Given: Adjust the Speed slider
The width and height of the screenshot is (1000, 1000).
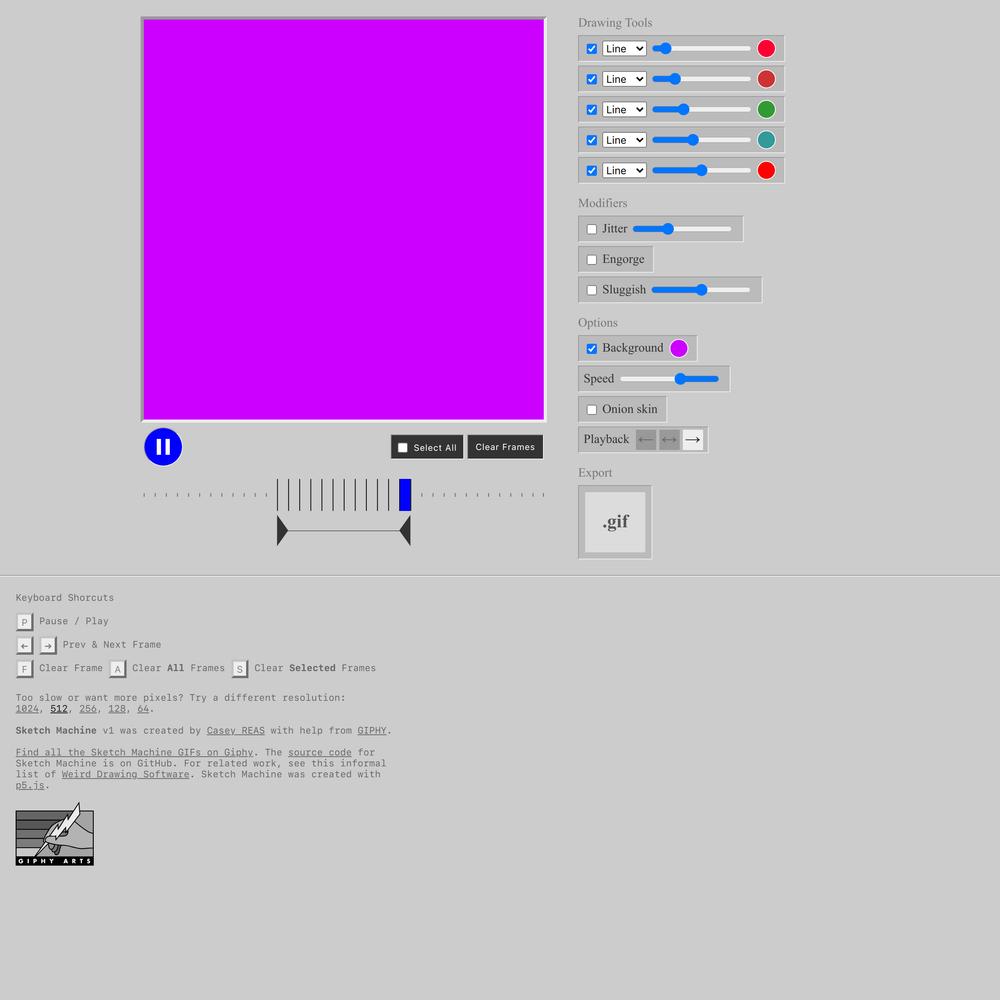Looking at the screenshot, I should tap(669, 379).
